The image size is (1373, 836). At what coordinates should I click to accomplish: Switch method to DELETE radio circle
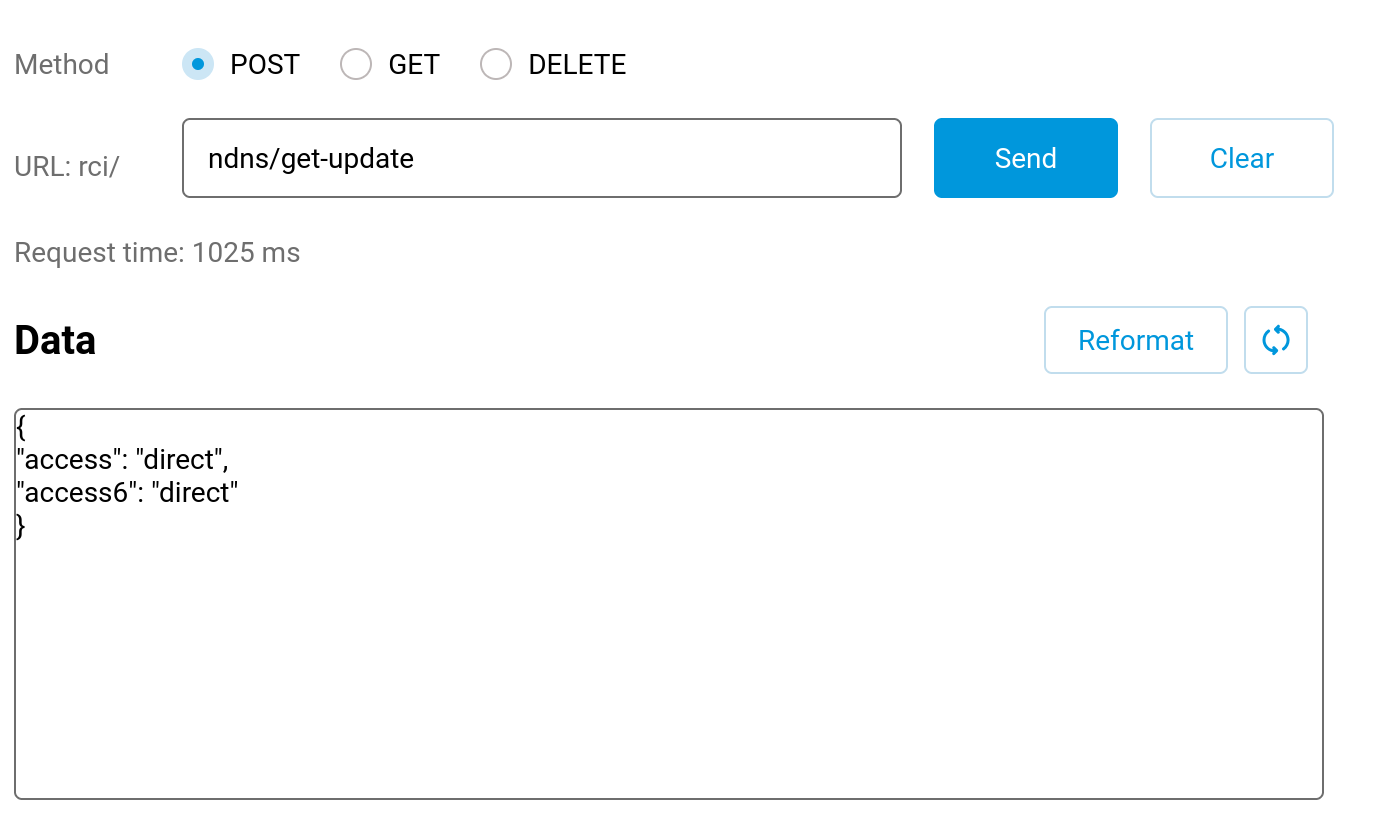click(x=496, y=64)
